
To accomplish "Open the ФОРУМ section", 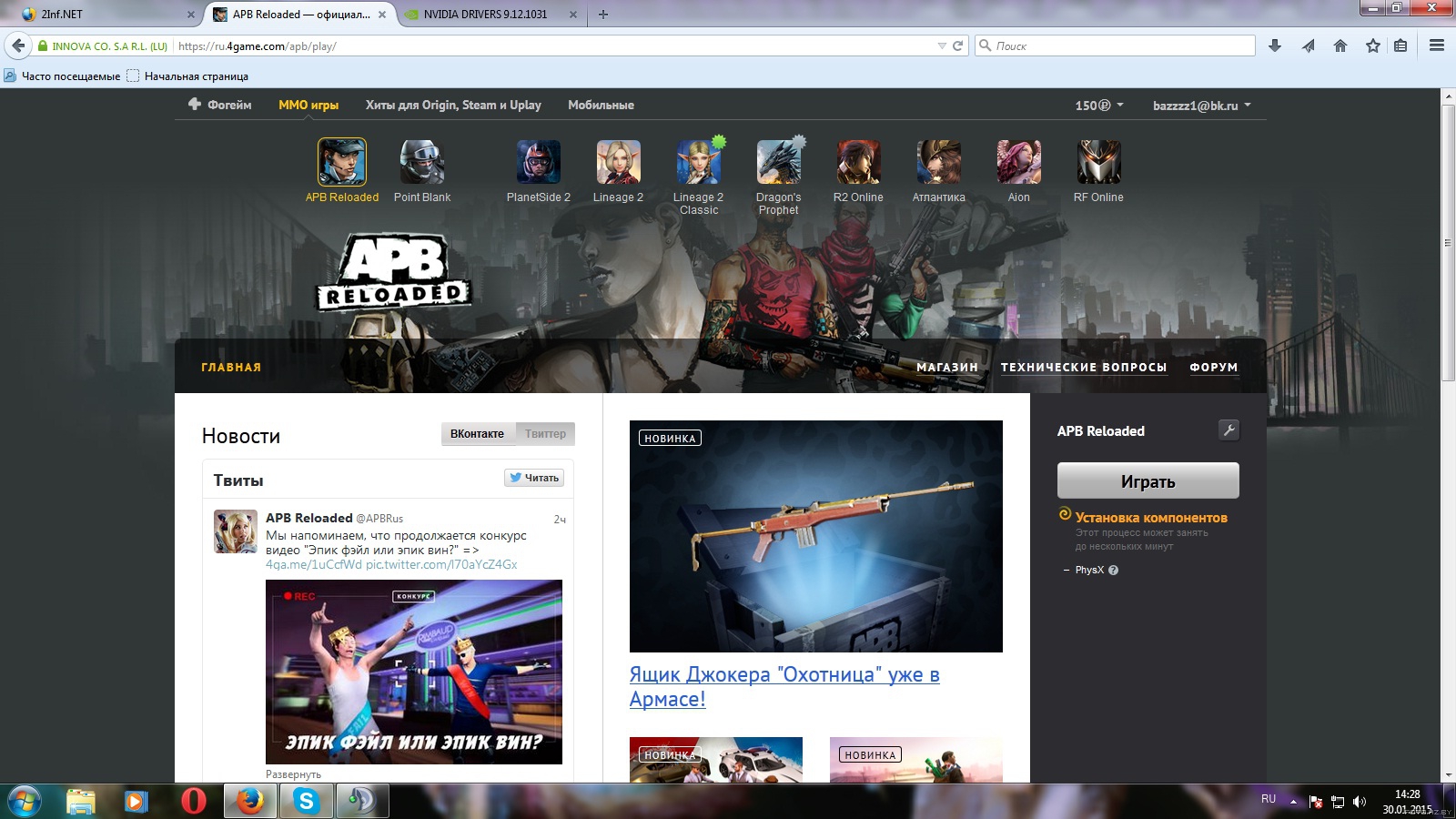I will pos(1214,368).
